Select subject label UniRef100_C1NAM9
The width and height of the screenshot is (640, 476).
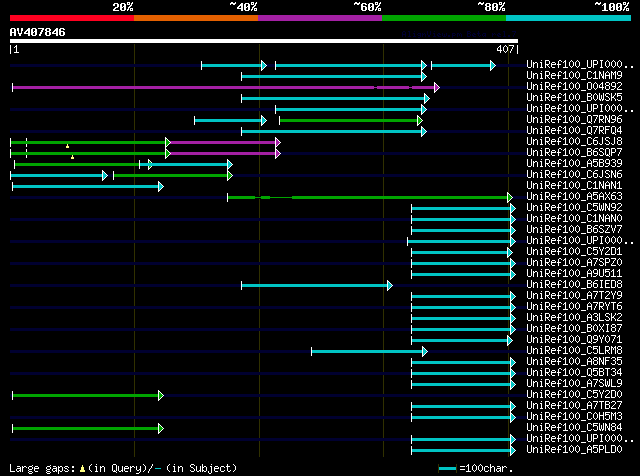574,75
